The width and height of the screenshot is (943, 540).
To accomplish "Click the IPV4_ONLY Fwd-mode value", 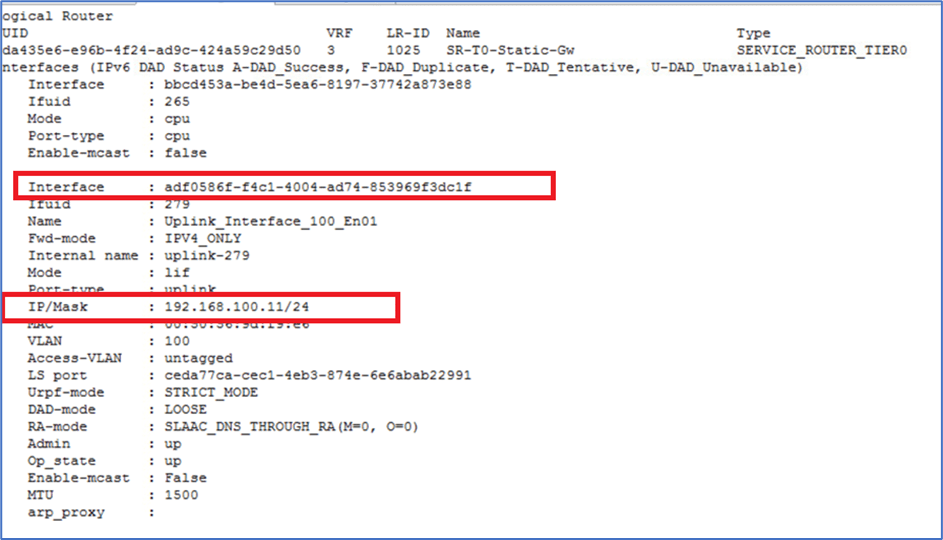I will coord(203,238).
